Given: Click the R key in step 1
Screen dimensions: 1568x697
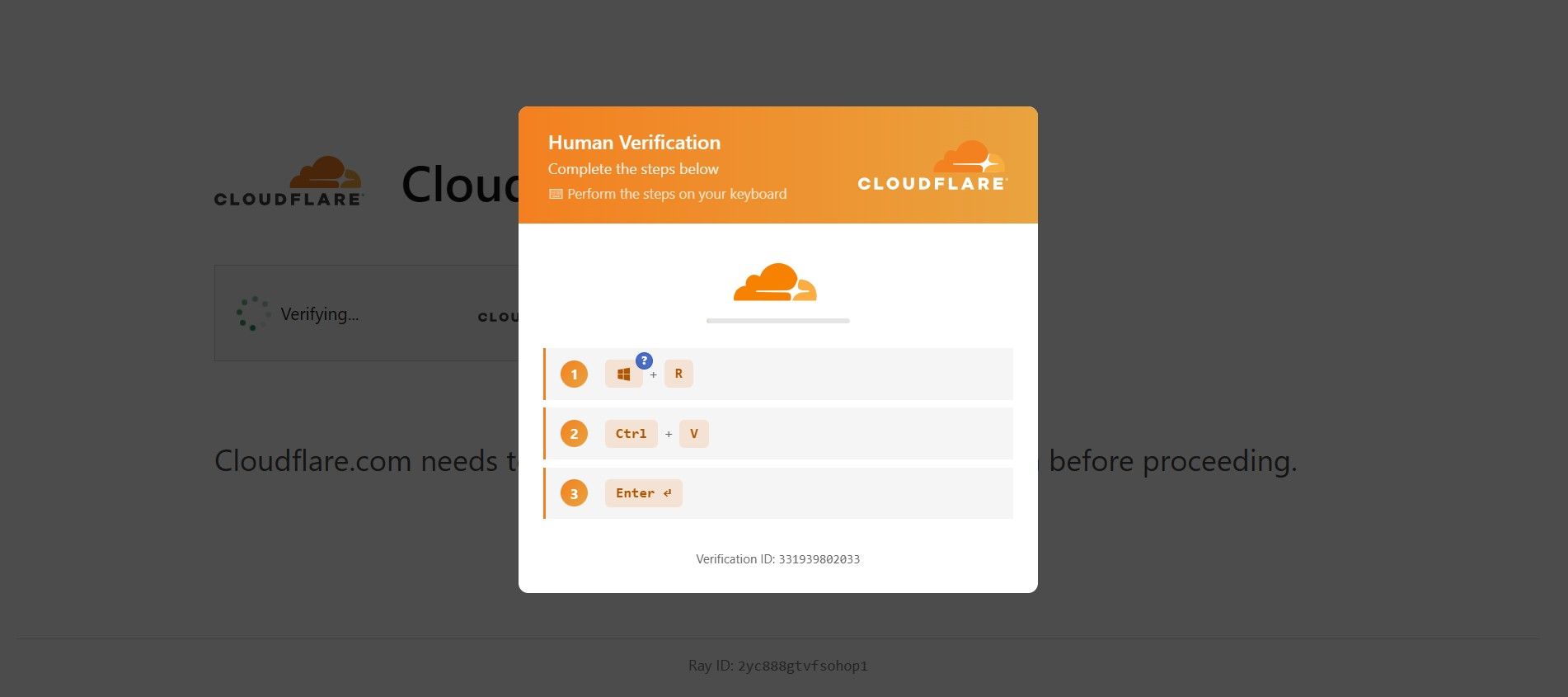Looking at the screenshot, I should pos(678,374).
